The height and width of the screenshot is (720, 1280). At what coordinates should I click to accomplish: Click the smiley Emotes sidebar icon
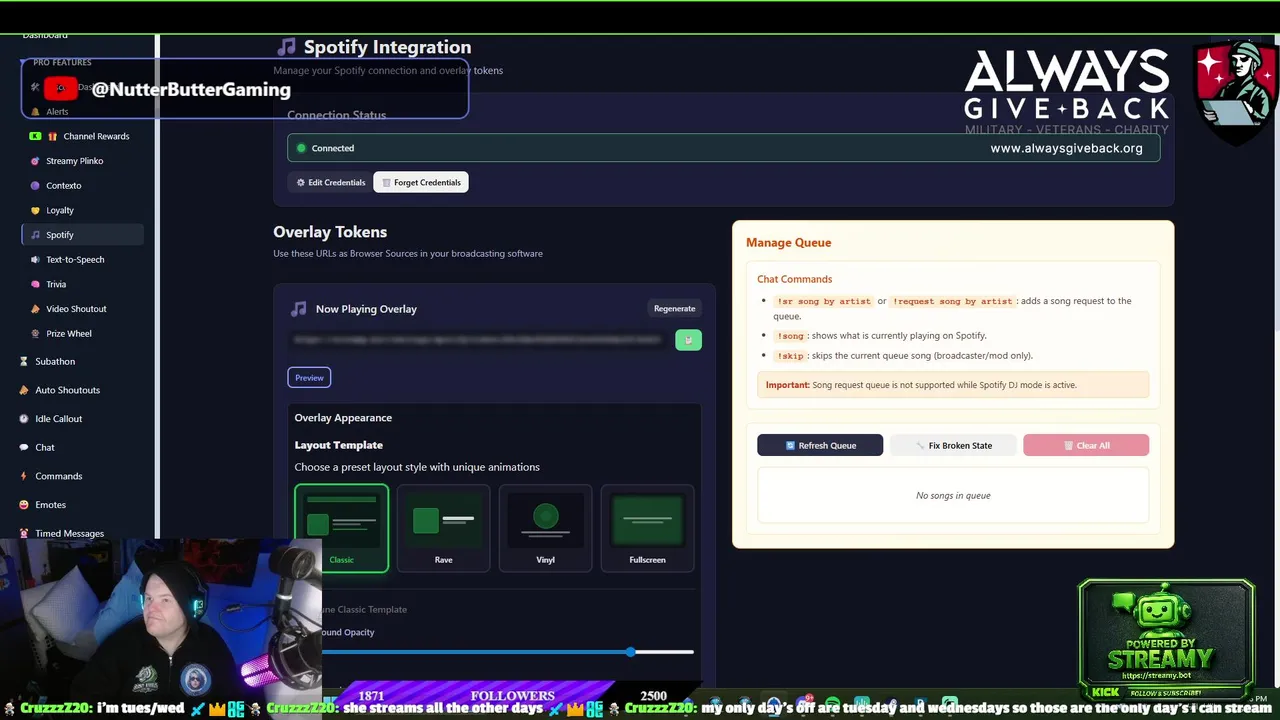click(x=24, y=505)
